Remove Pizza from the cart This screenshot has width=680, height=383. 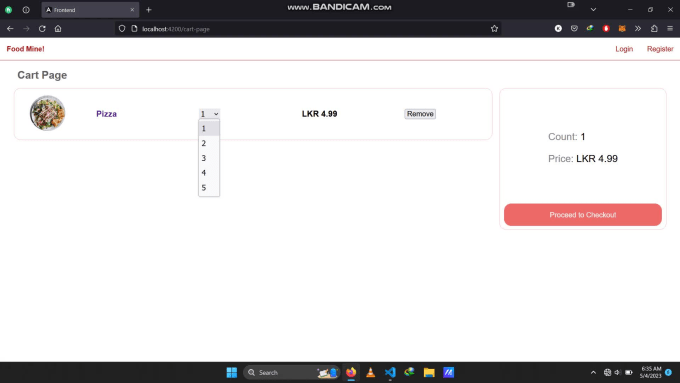tap(420, 114)
